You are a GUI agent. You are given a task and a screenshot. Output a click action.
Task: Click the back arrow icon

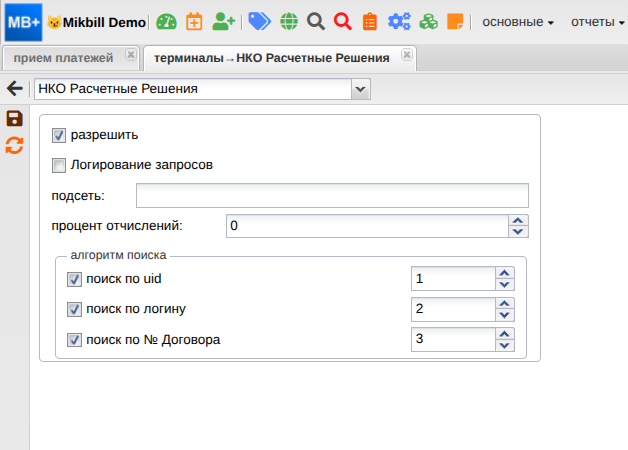pyautogui.click(x=15, y=88)
